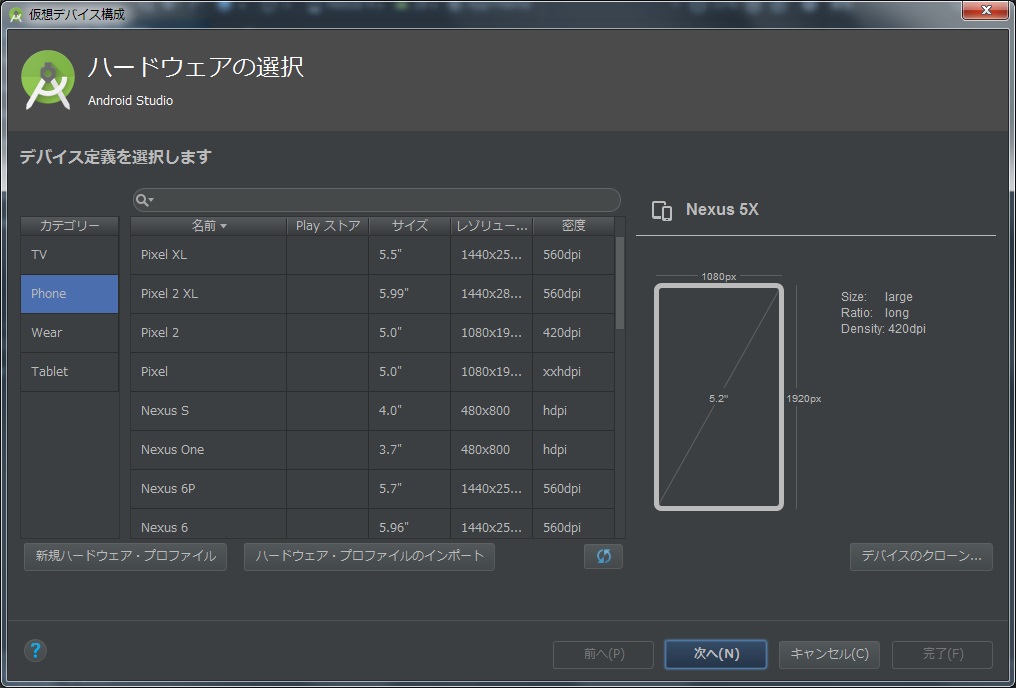
Task: Click the 4.0" size cell
Action: [x=410, y=411]
